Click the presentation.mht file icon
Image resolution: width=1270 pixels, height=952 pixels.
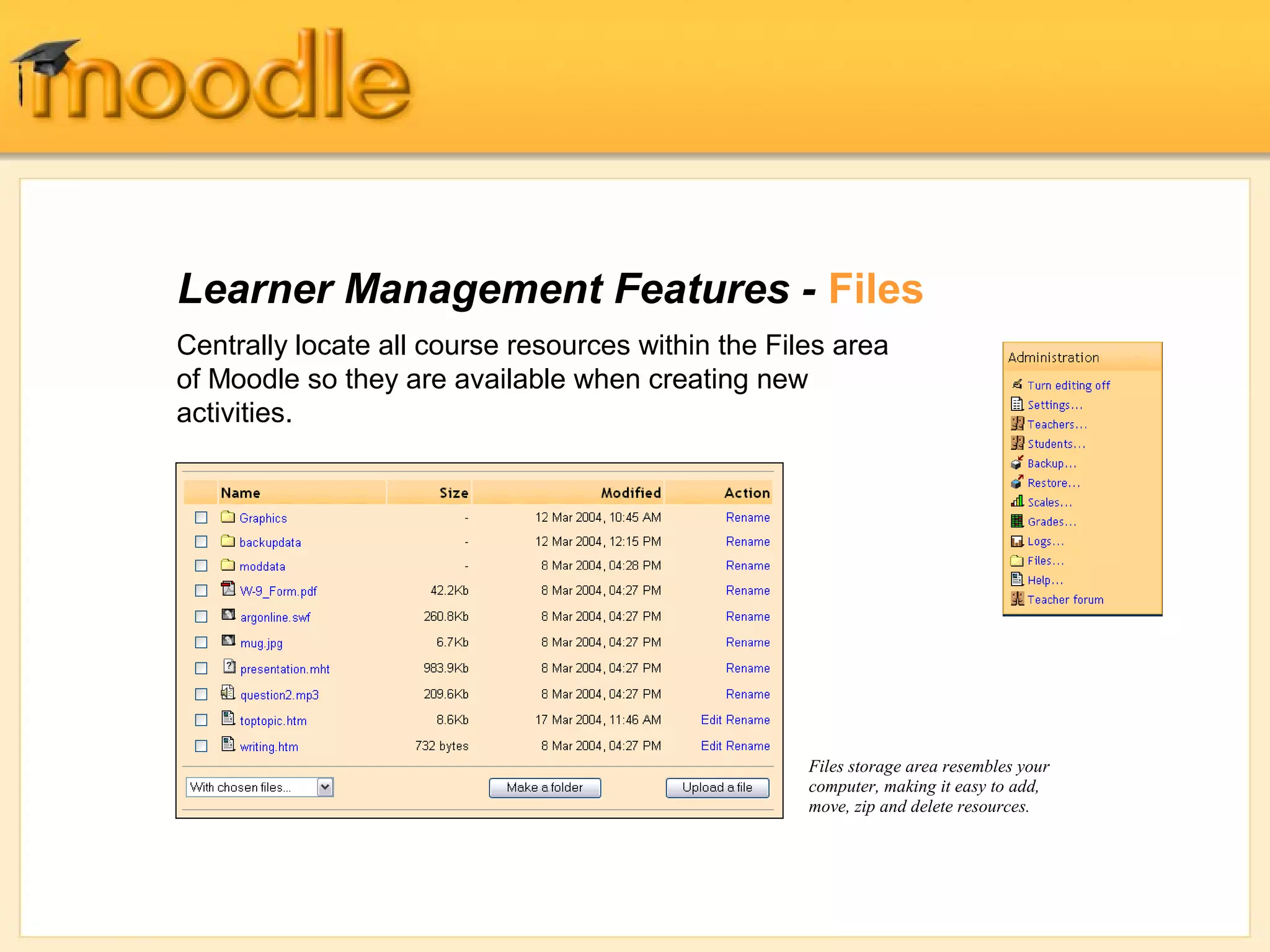pos(229,666)
